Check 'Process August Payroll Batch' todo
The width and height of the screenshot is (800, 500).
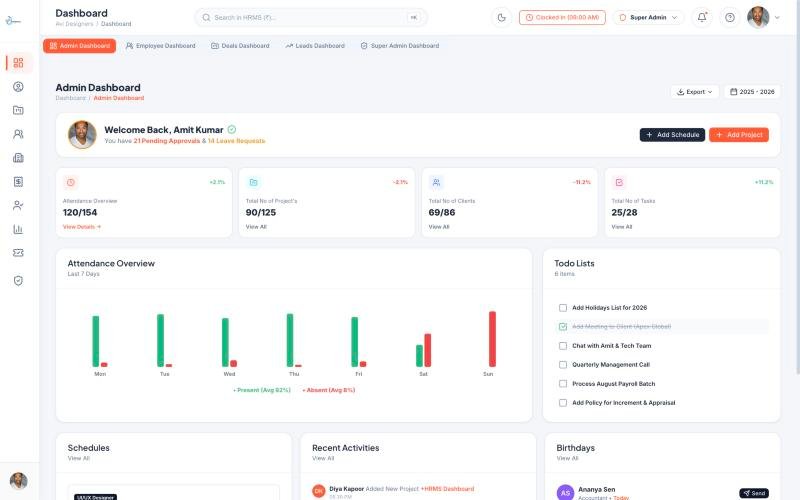tap(563, 384)
